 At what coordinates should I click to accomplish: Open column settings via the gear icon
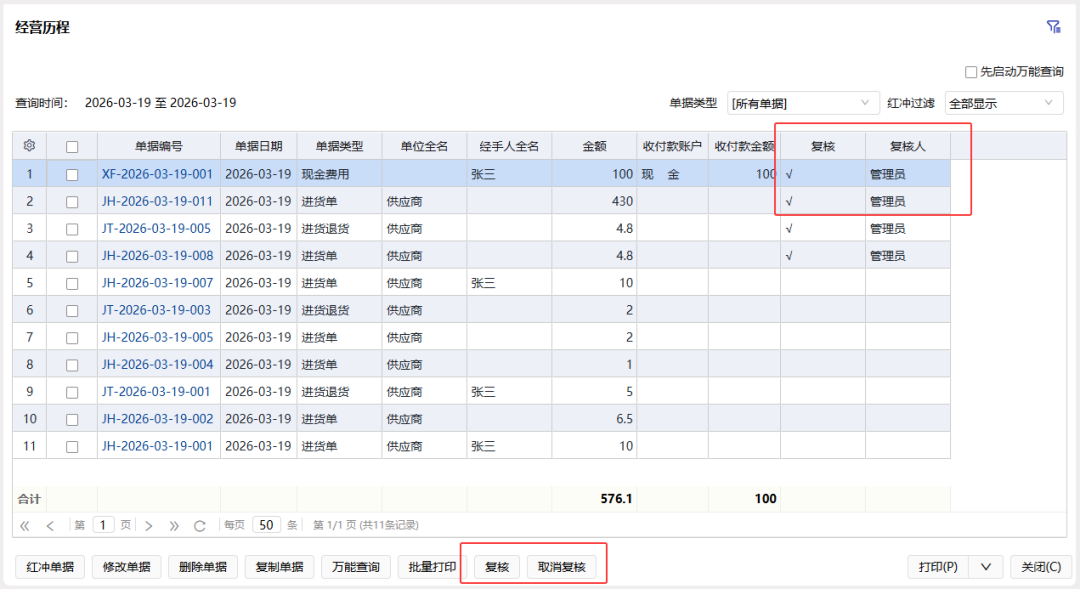pyautogui.click(x=29, y=145)
